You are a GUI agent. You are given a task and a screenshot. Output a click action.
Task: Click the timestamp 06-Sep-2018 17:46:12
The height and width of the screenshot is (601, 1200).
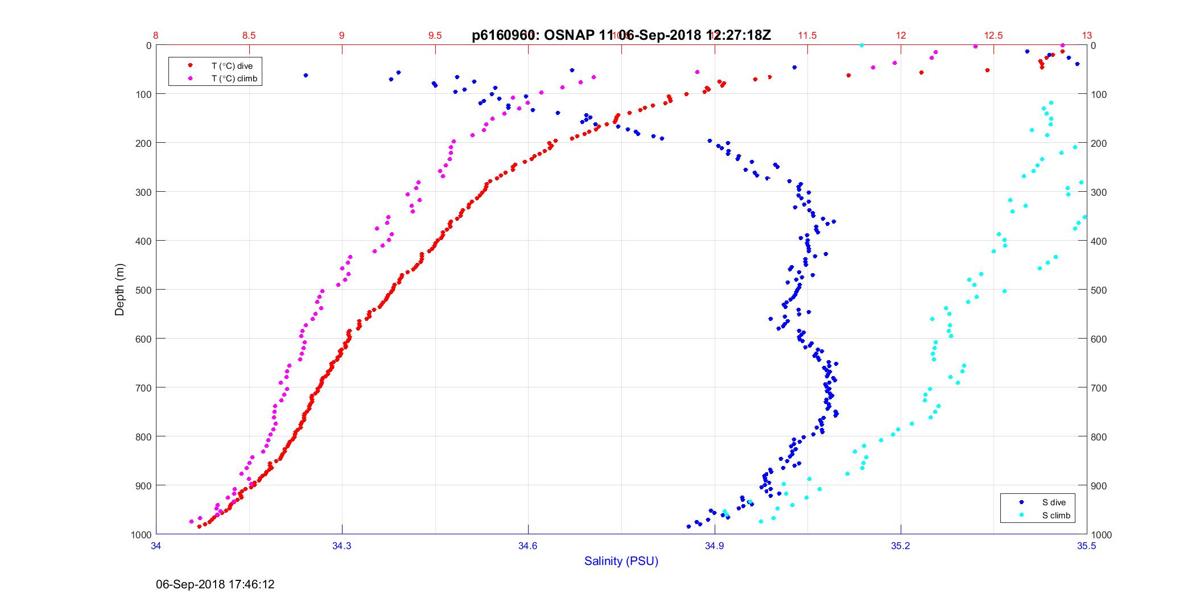214,584
